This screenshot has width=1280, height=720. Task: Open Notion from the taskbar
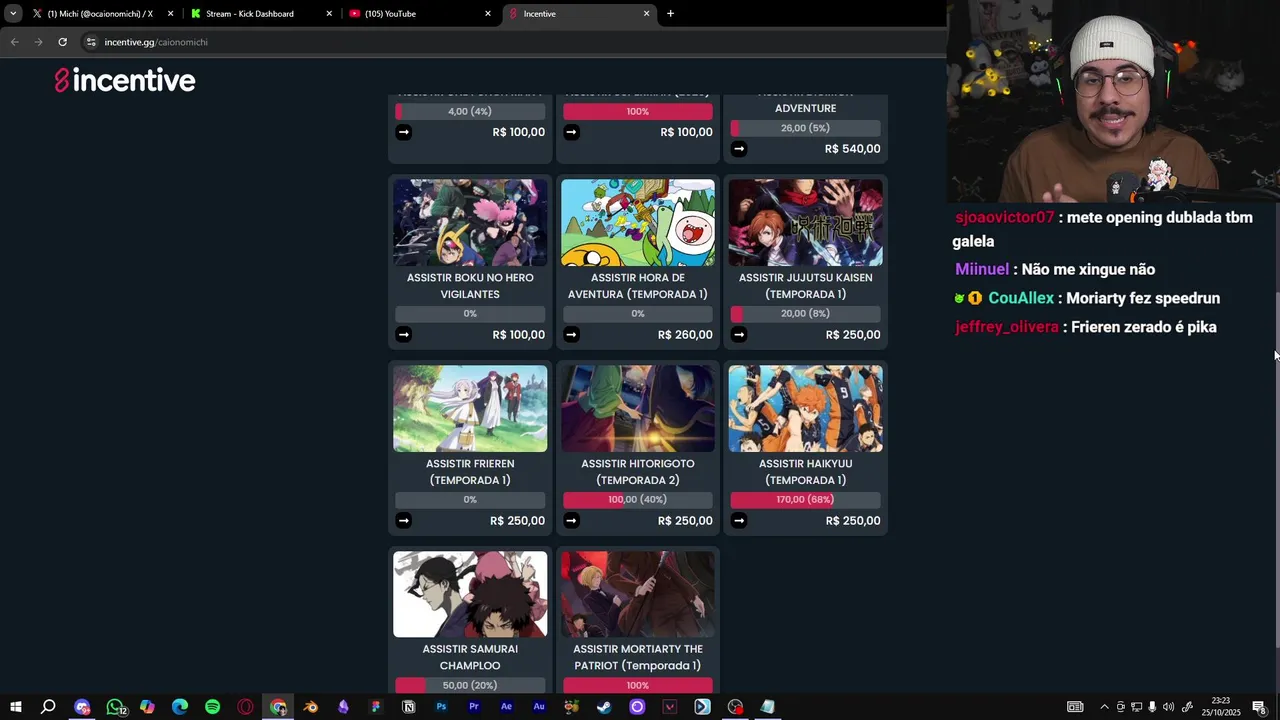pos(408,707)
